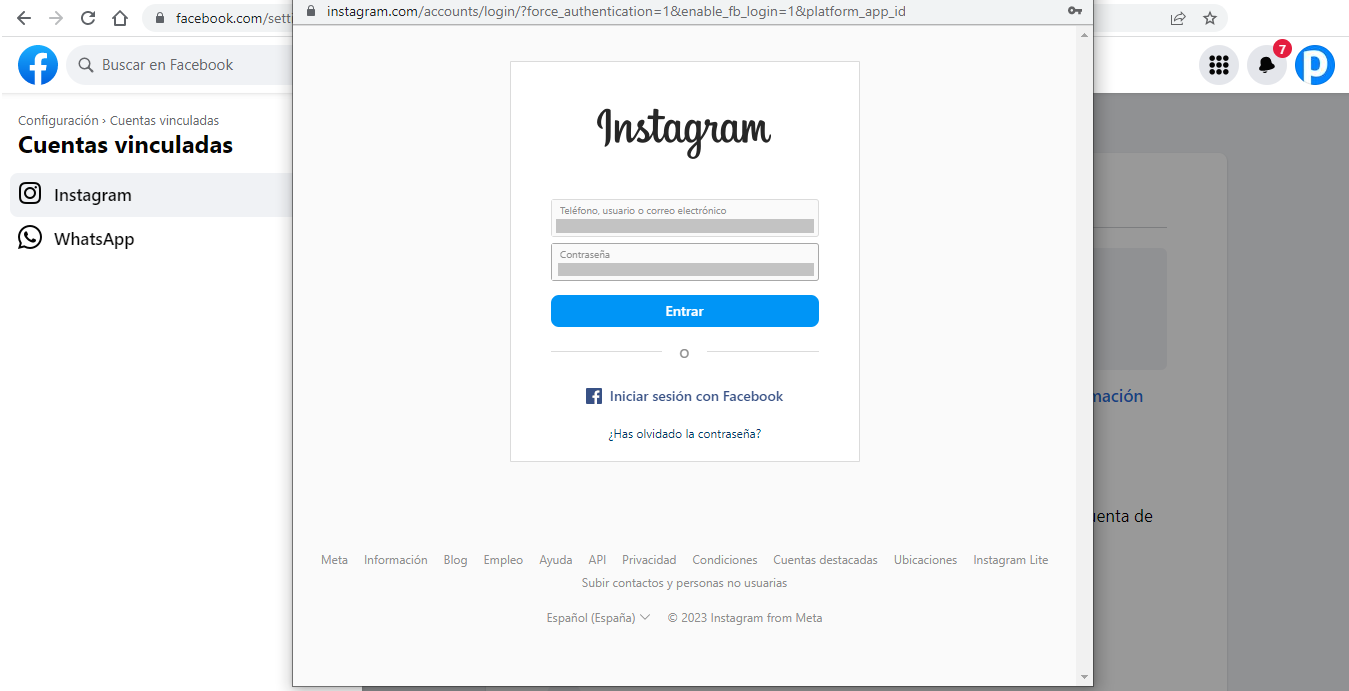Click the popup scrollbar down arrow
This screenshot has width=1349, height=691.
tap(1085, 677)
